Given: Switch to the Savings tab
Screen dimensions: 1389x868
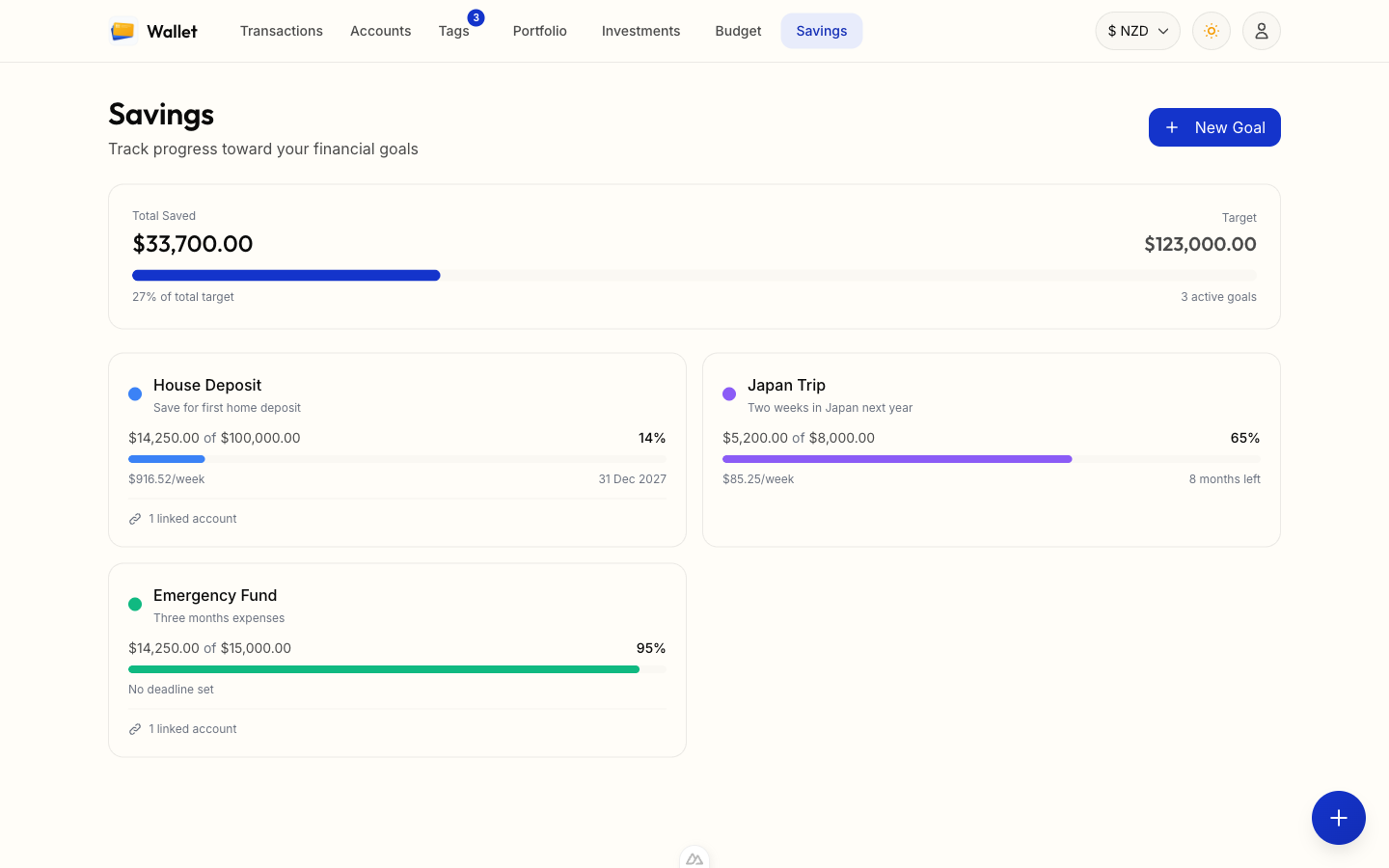Looking at the screenshot, I should point(821,30).
